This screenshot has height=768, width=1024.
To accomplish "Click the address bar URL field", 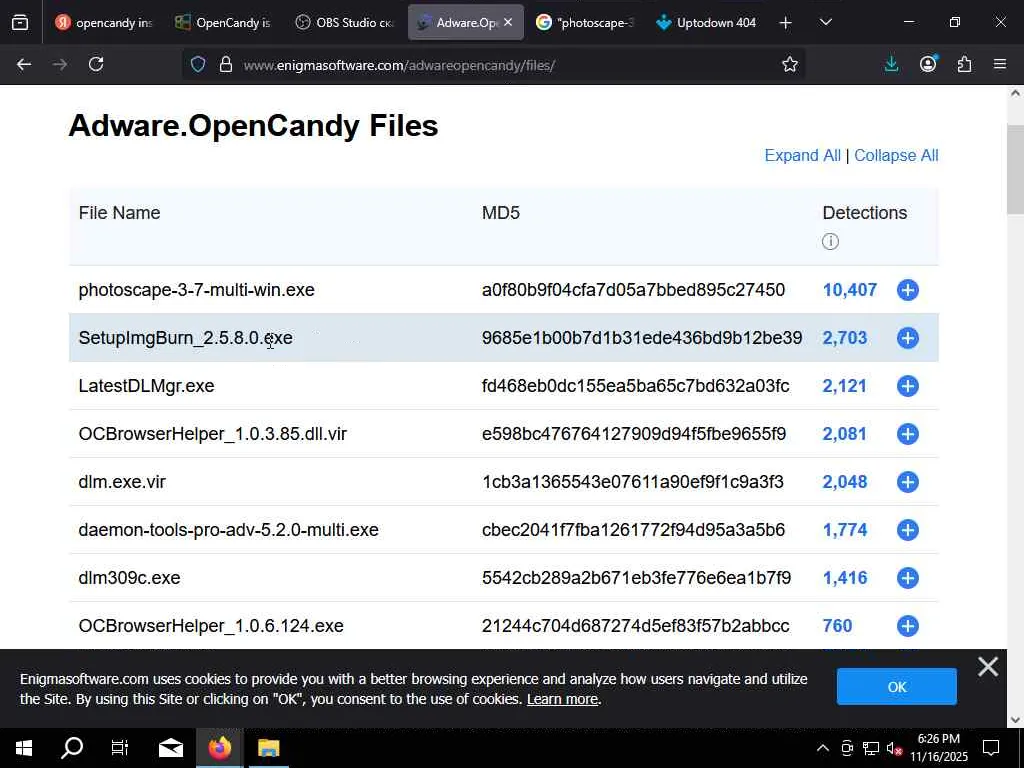I will (x=496, y=65).
